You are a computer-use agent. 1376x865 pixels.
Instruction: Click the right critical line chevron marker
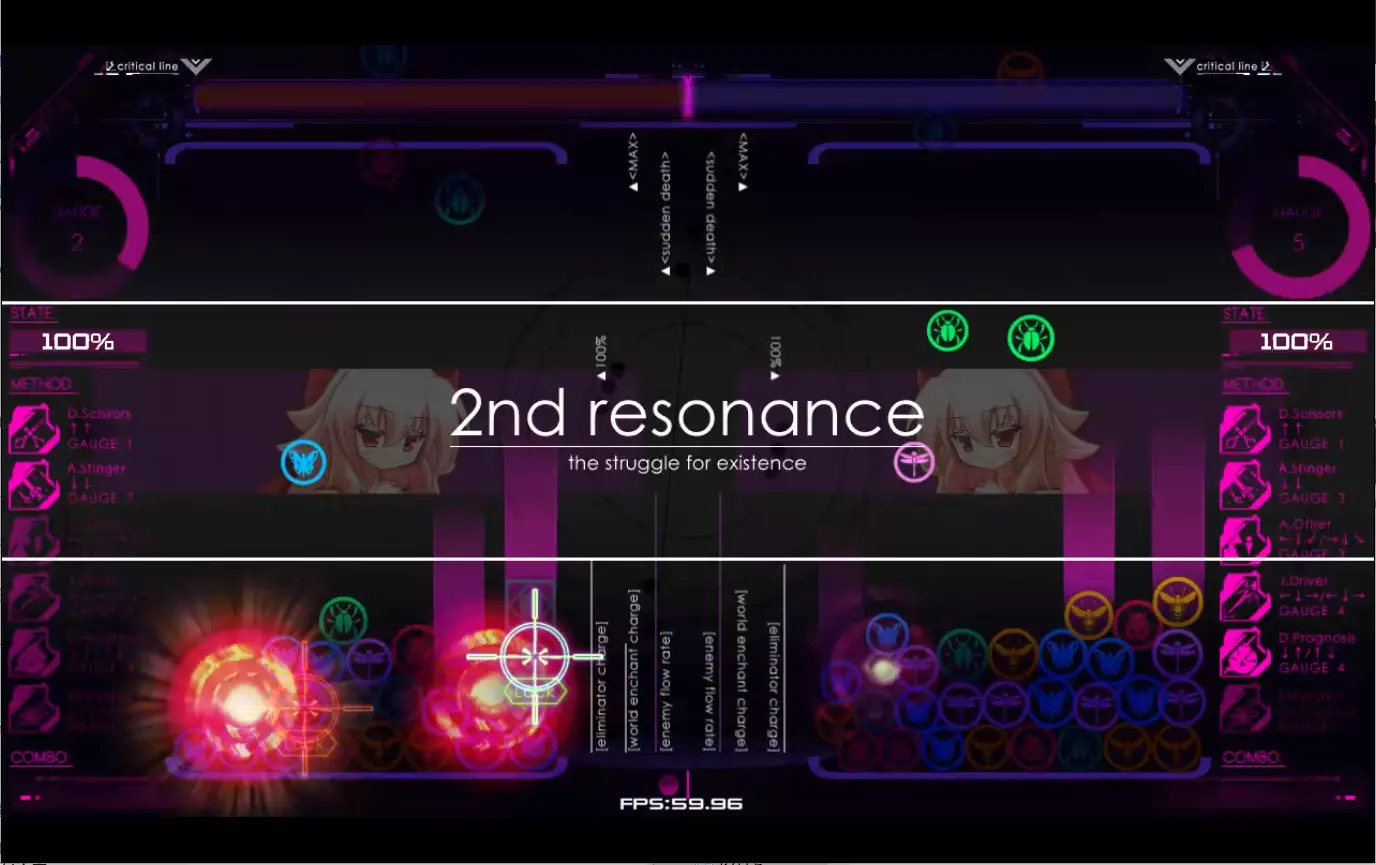[x=1180, y=66]
